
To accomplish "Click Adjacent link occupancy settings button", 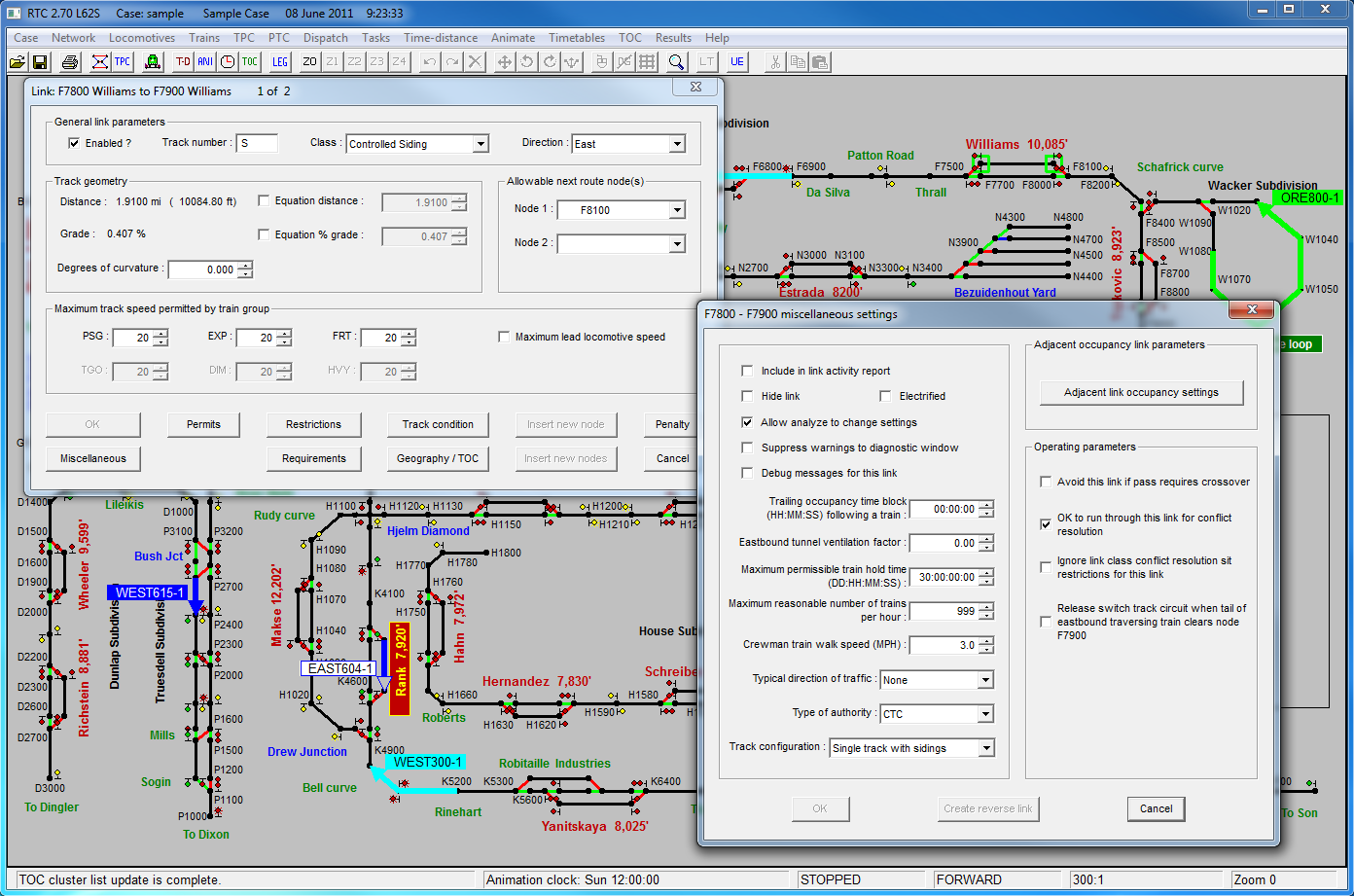I will pyautogui.click(x=1141, y=392).
